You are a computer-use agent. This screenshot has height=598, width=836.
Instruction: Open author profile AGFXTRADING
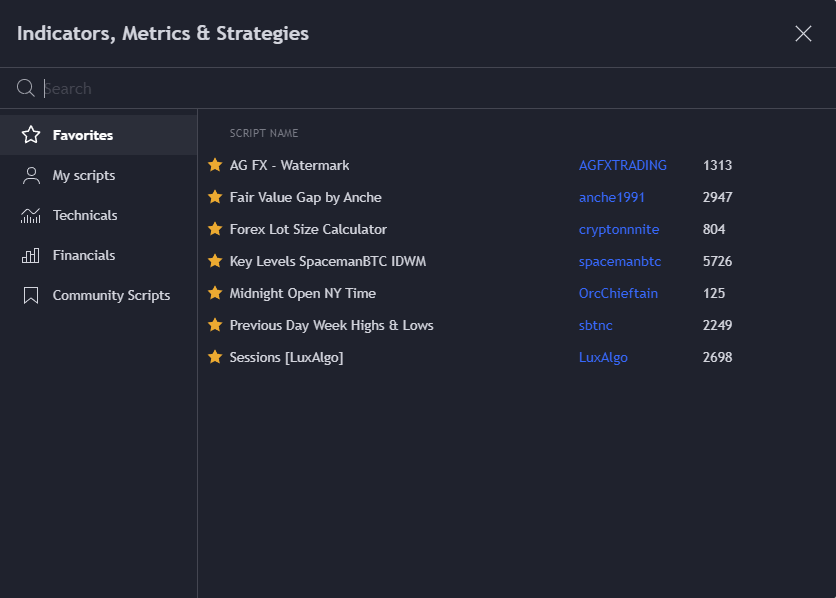tap(622, 165)
